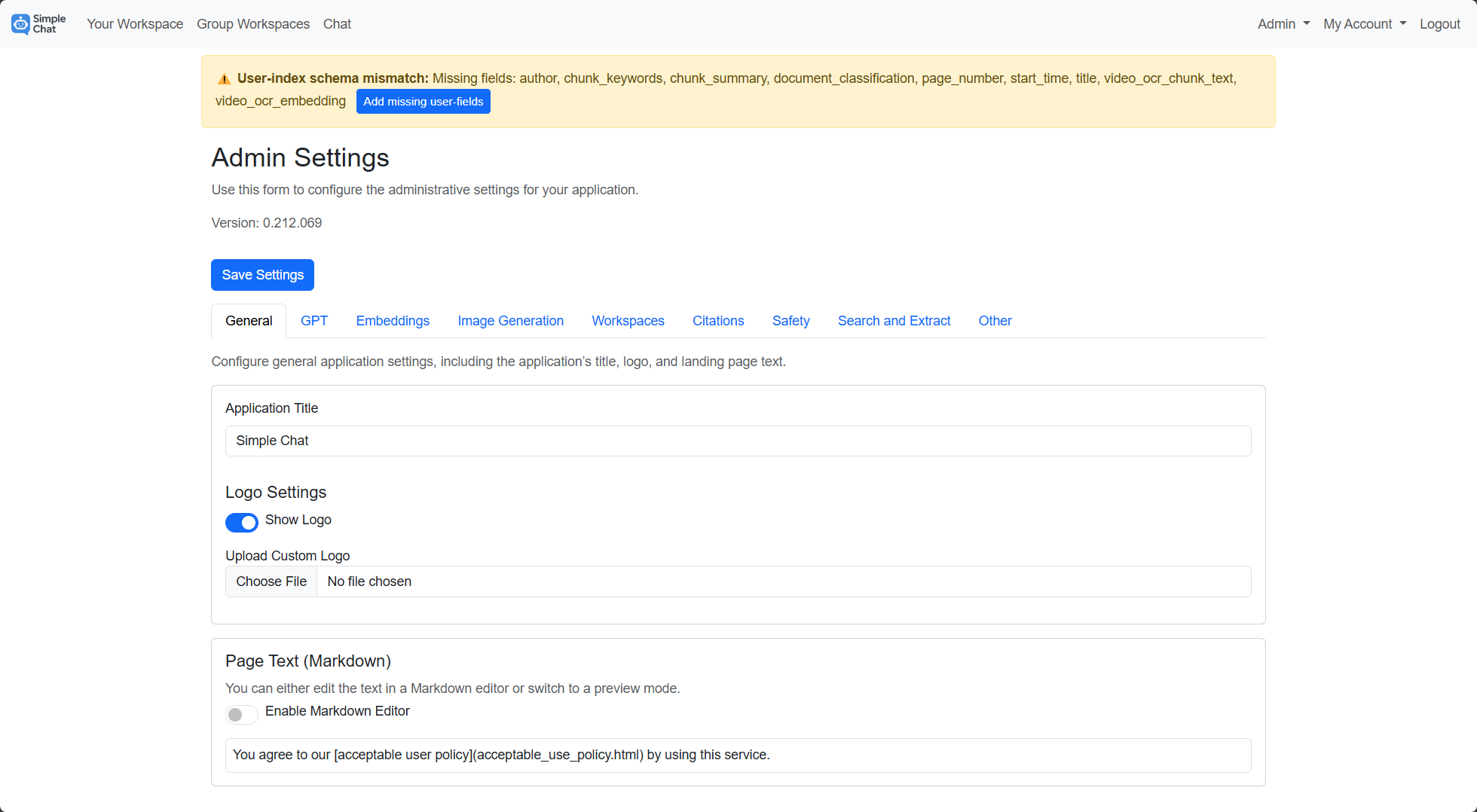Click the Simple Chat logo icon
Image resolution: width=1477 pixels, height=812 pixels.
tap(21, 24)
